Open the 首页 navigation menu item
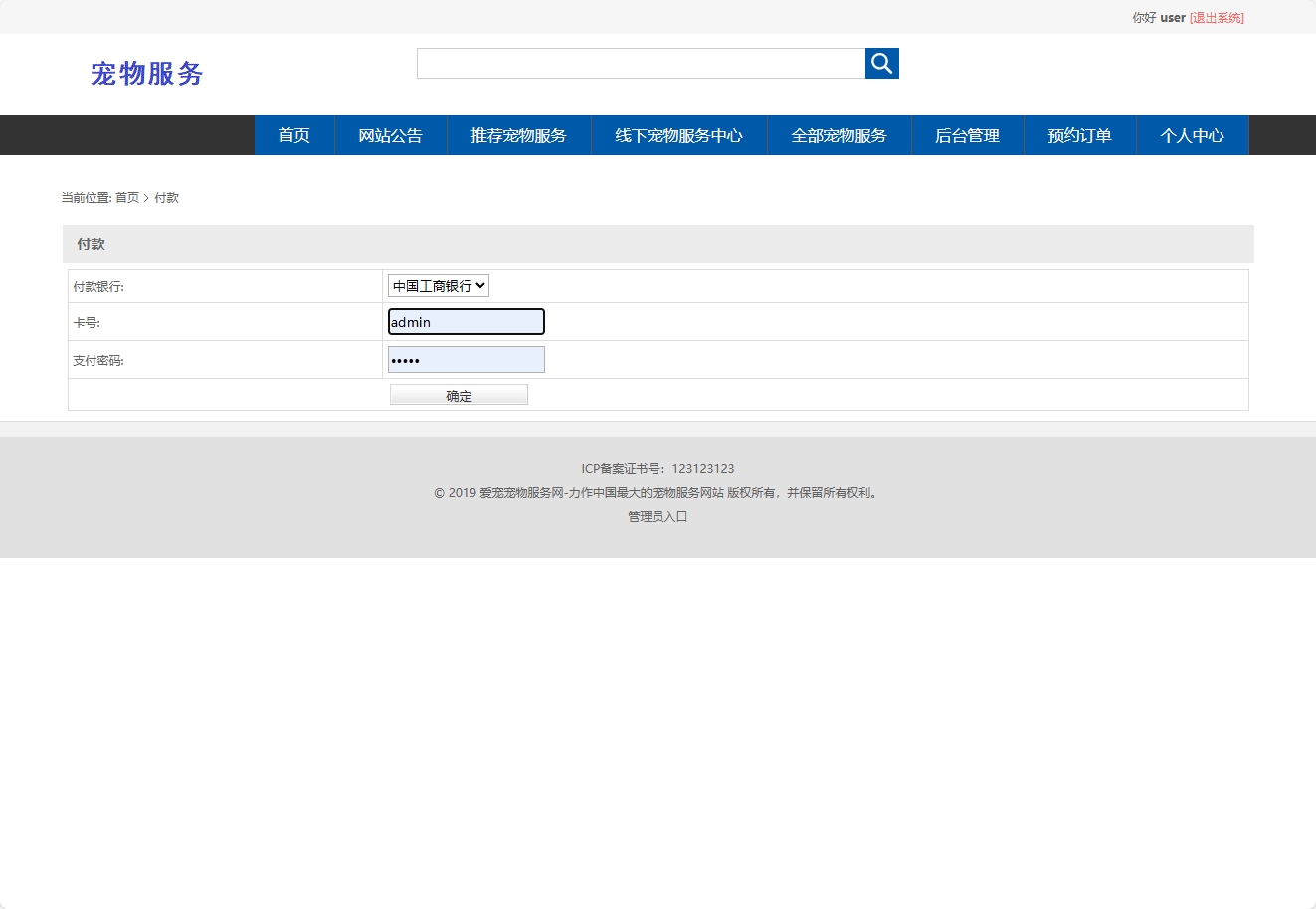1316x909 pixels. tap(293, 135)
